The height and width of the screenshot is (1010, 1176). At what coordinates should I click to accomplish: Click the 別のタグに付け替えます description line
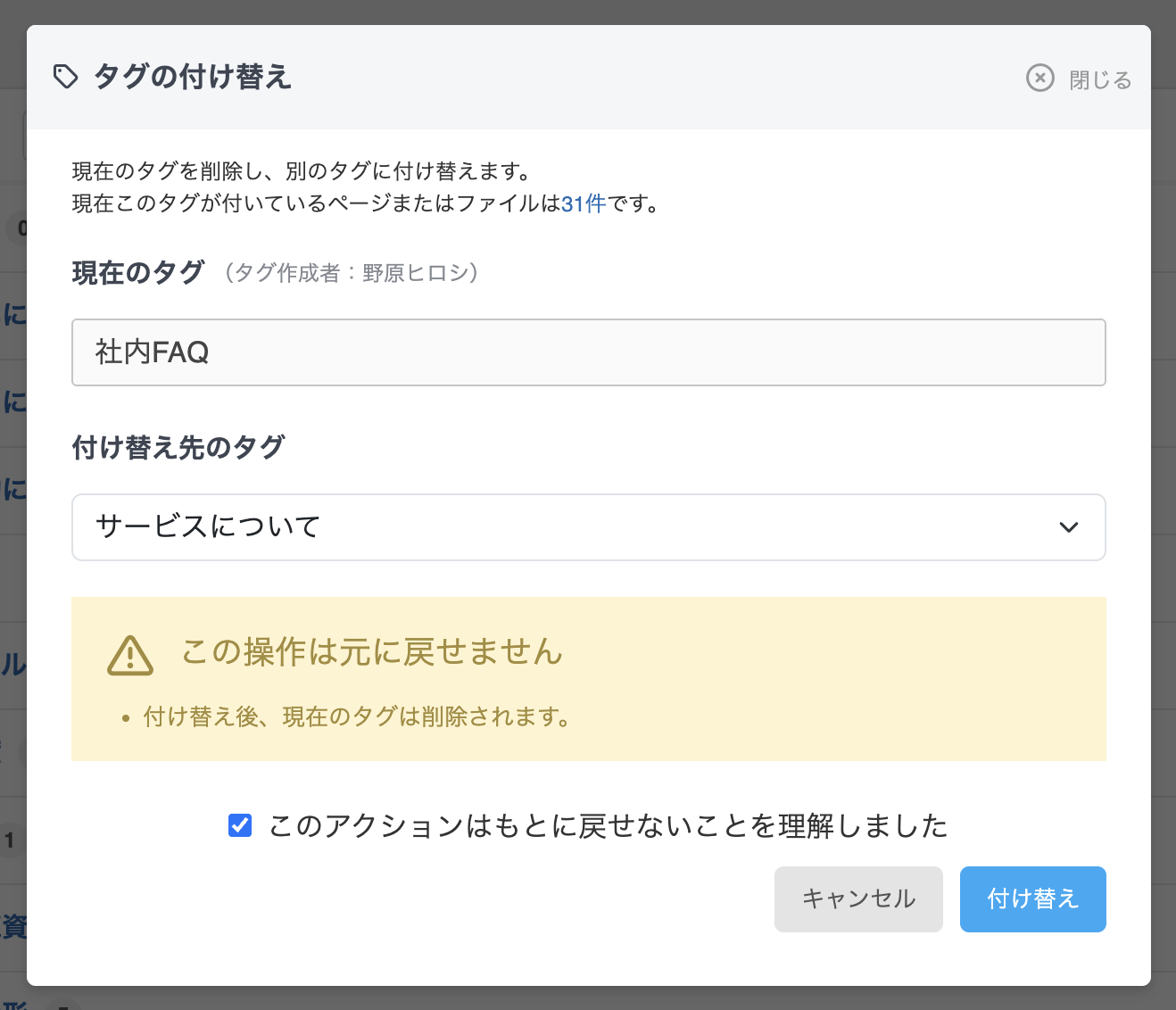click(302, 171)
